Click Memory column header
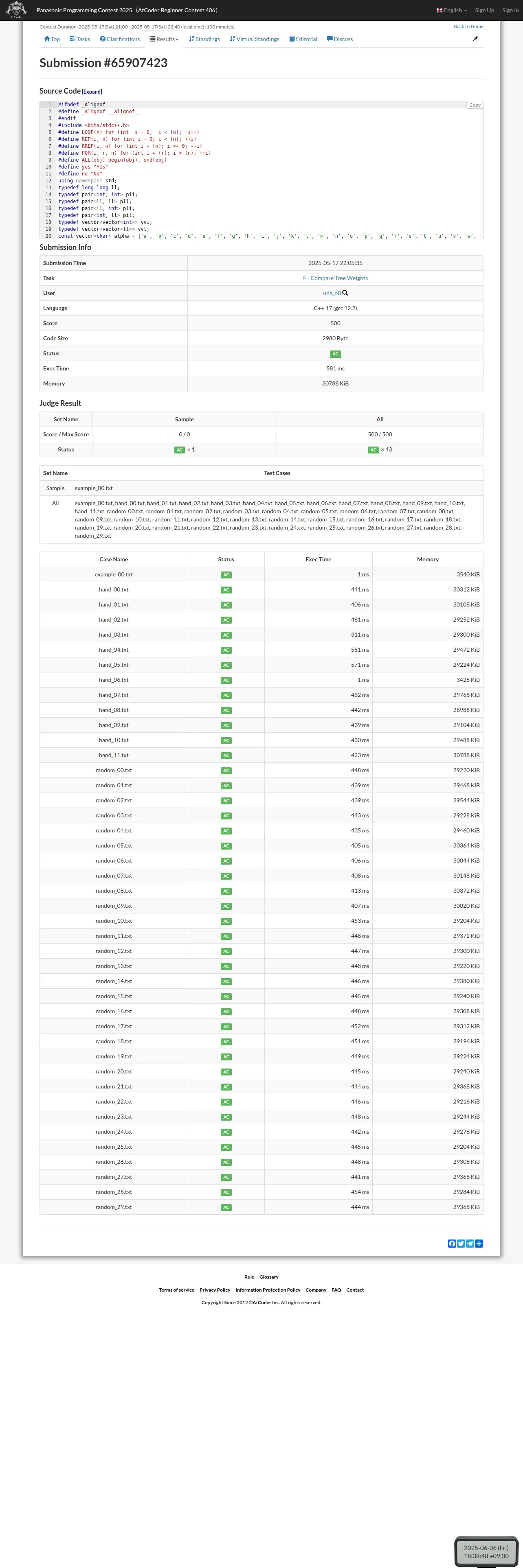The image size is (523, 1568). click(x=427, y=559)
